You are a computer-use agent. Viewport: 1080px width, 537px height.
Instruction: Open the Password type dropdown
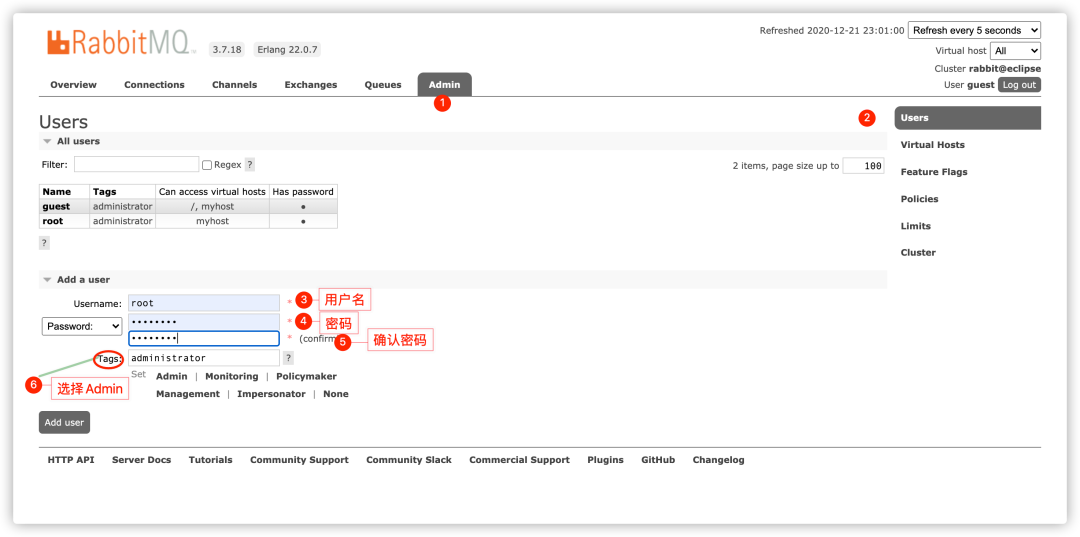pyautogui.click(x=82, y=326)
